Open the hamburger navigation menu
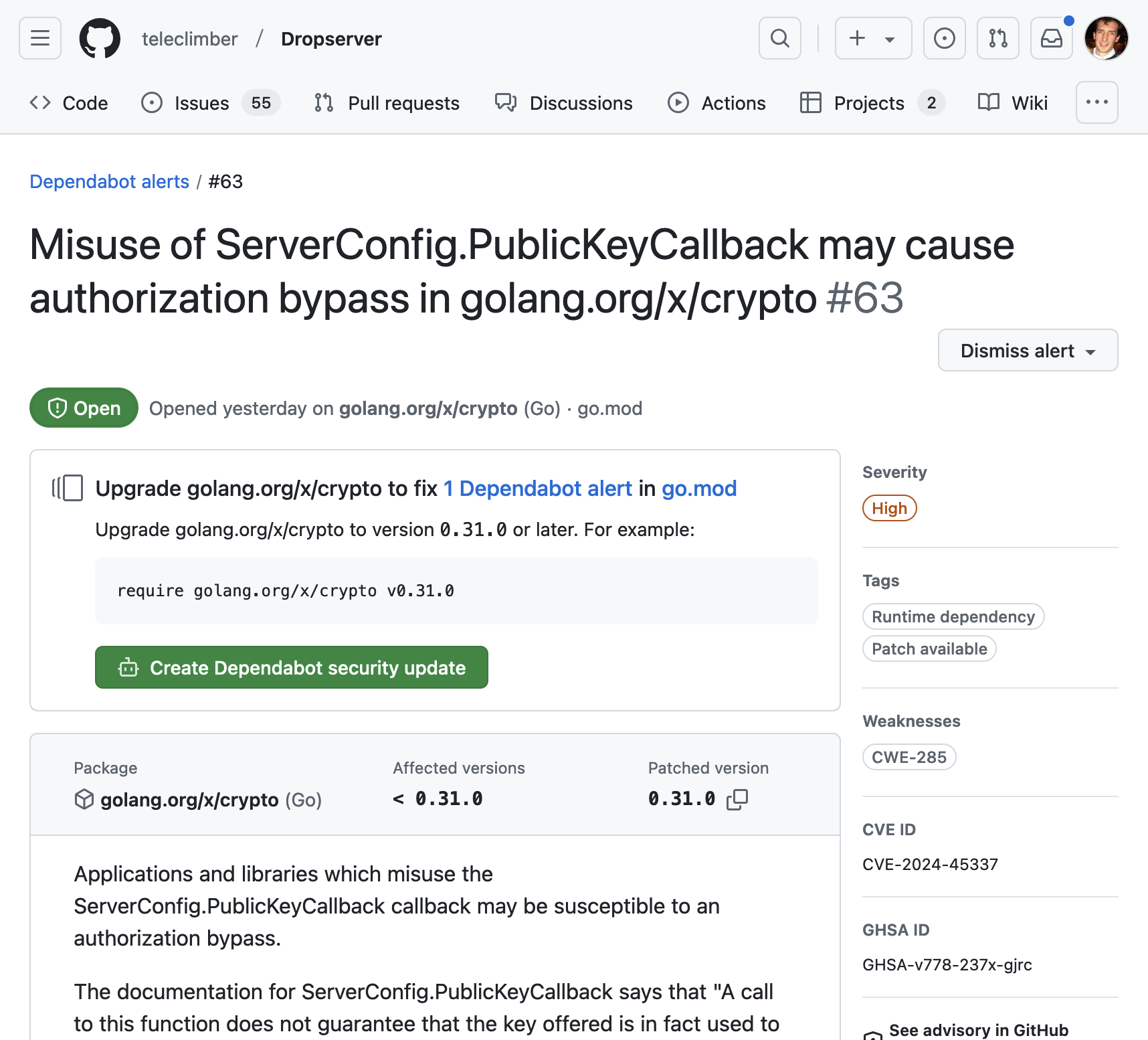 click(x=40, y=38)
